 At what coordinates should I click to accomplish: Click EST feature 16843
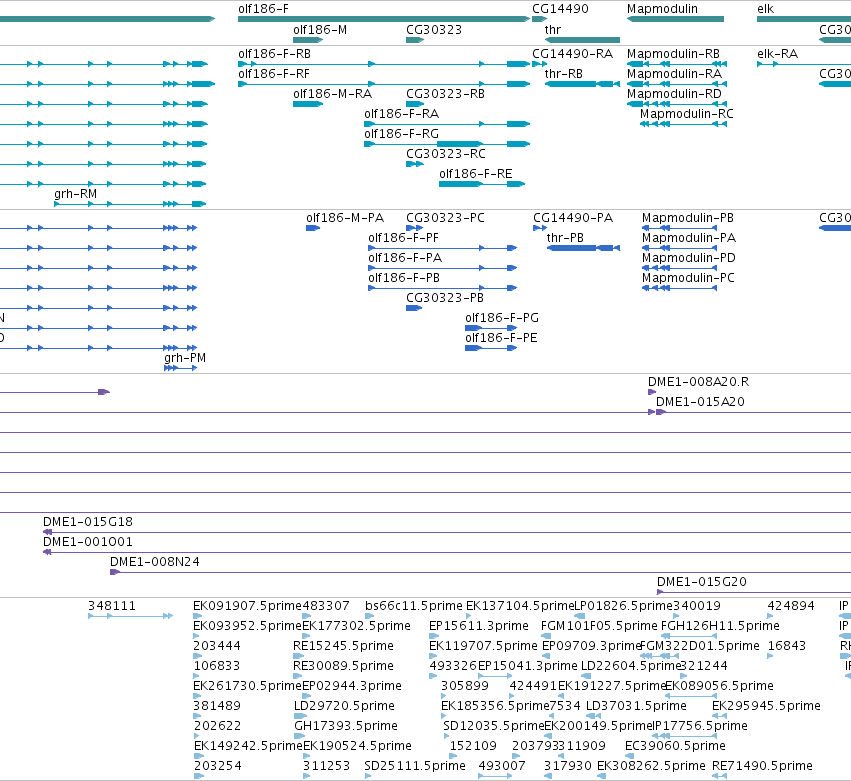(786, 646)
